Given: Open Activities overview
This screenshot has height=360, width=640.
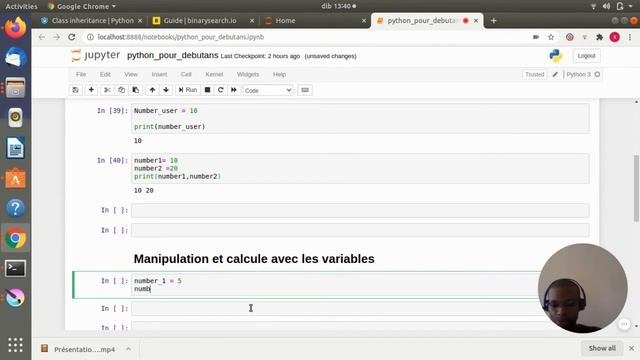Looking at the screenshot, I should click(21, 6).
